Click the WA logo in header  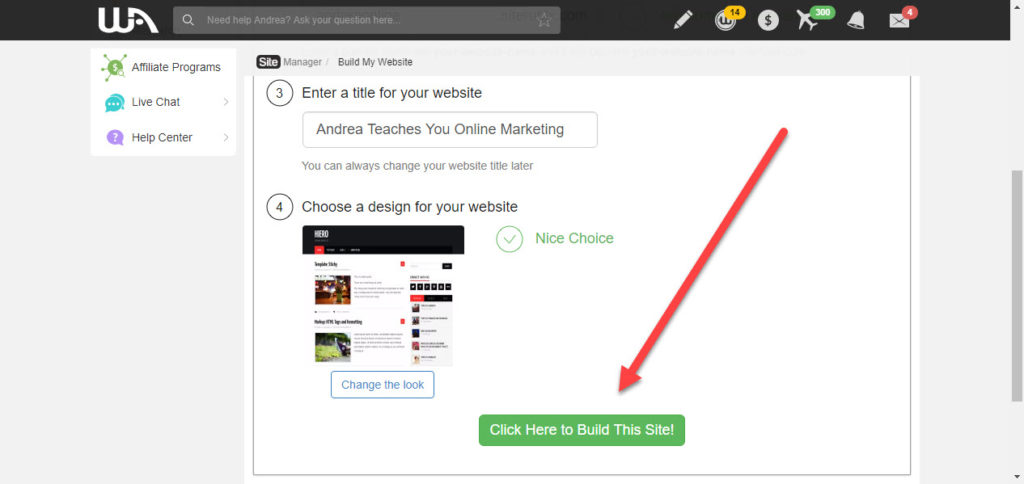[128, 20]
